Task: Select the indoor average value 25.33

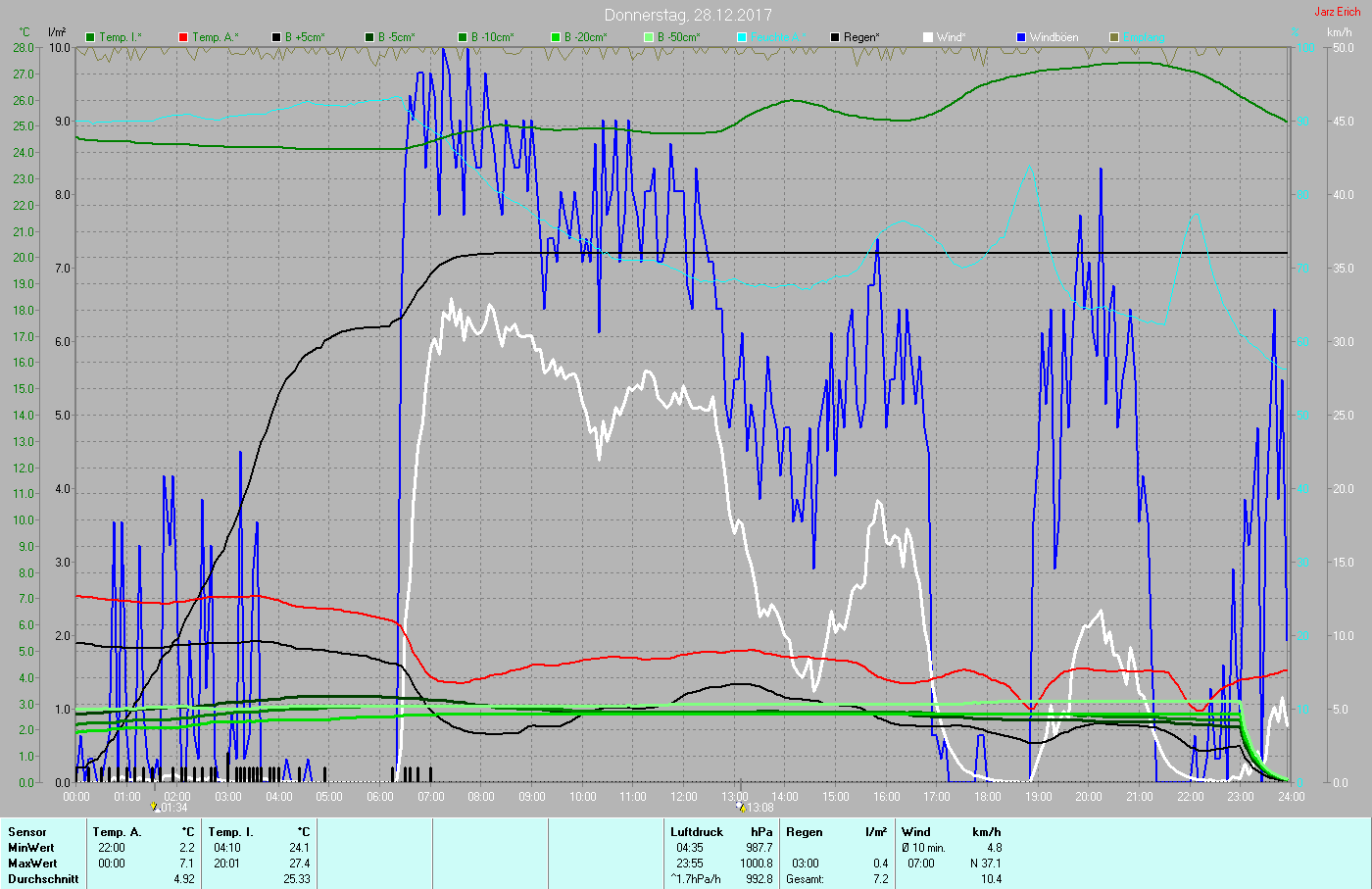Action: click(x=296, y=879)
